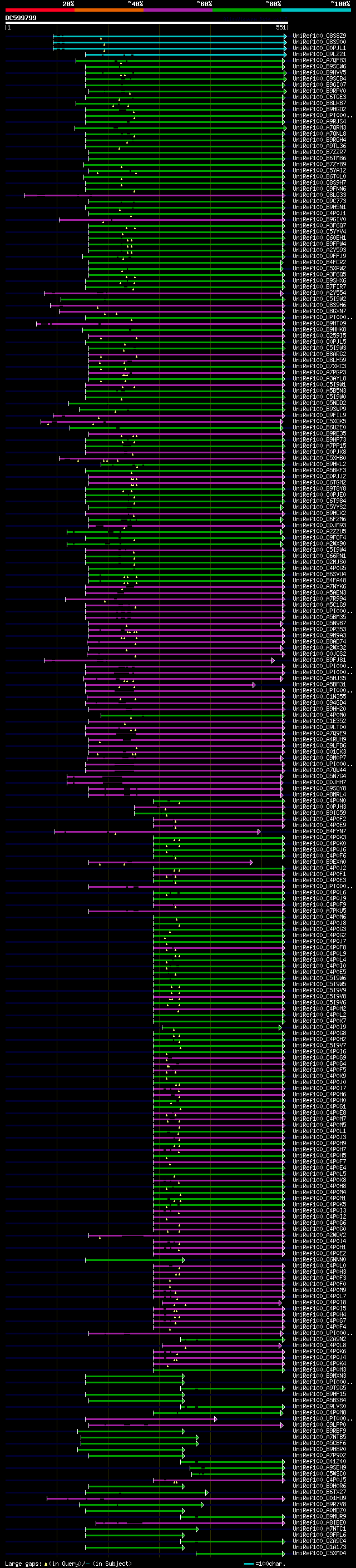Select the UniRef100_C6TGE3 hit label
The width and height of the screenshot is (356, 1568).
pos(319,97)
